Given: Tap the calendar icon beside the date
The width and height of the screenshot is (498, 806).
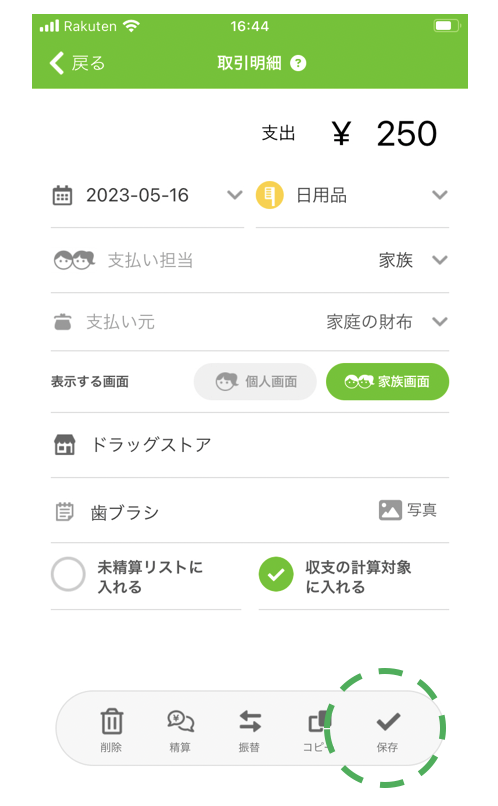Looking at the screenshot, I should point(62,195).
